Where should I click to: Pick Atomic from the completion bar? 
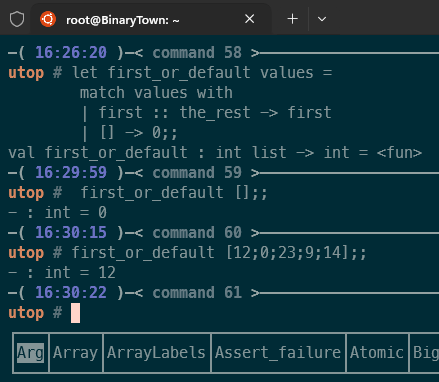click(377, 353)
